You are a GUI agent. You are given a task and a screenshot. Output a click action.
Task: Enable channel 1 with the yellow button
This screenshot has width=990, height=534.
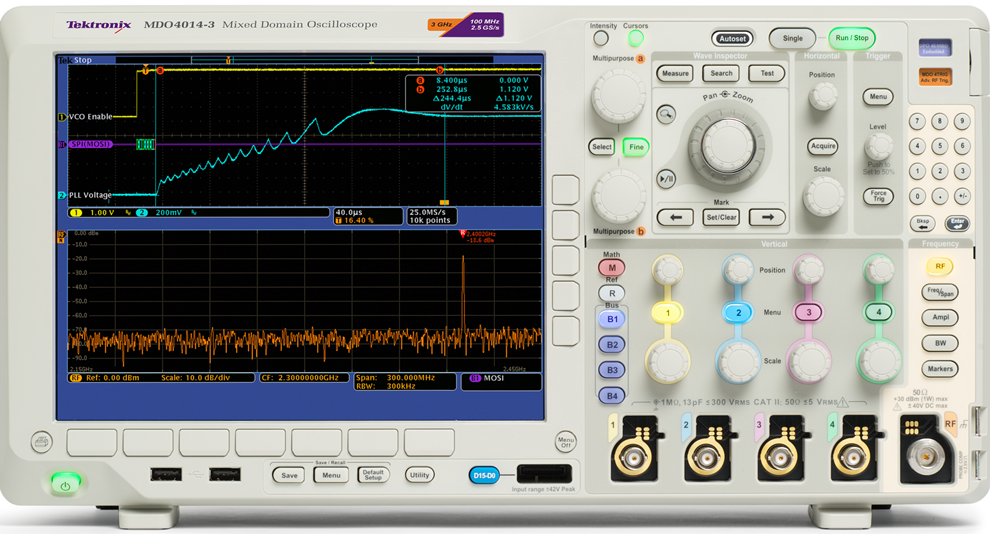pyautogui.click(x=667, y=313)
